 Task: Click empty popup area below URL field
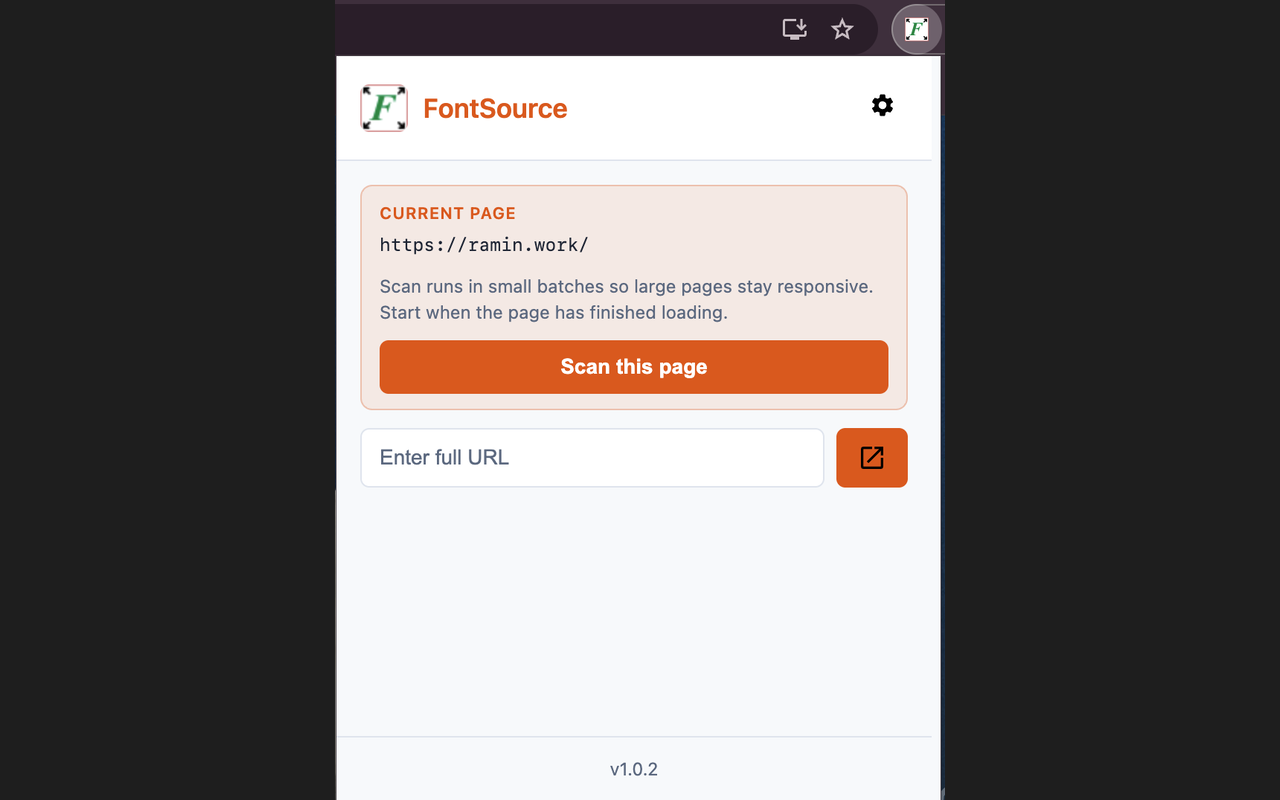click(634, 610)
